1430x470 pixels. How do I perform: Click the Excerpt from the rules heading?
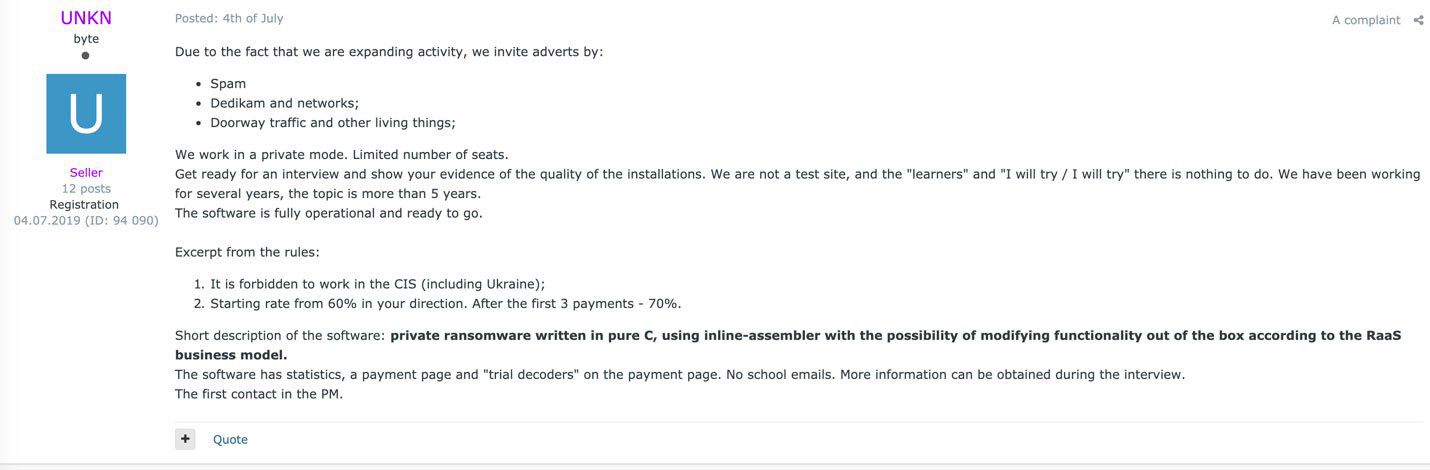pos(247,252)
